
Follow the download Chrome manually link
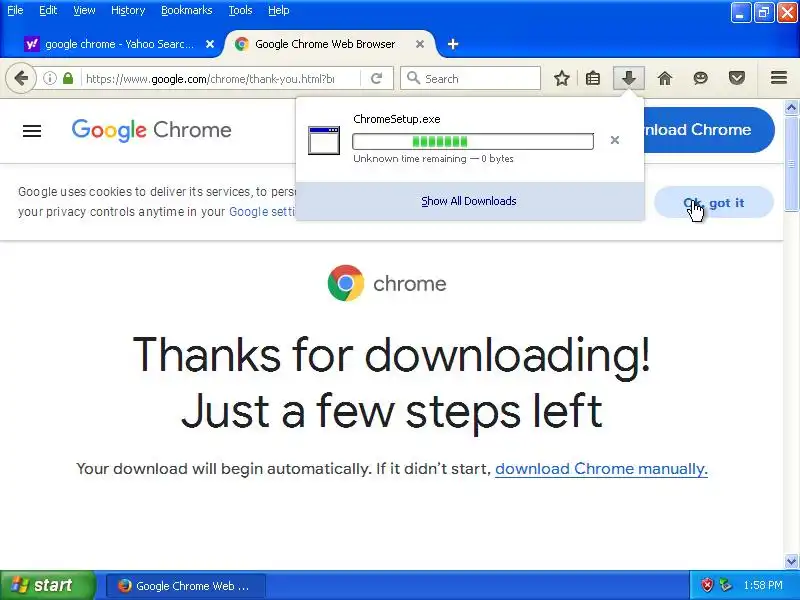601,468
